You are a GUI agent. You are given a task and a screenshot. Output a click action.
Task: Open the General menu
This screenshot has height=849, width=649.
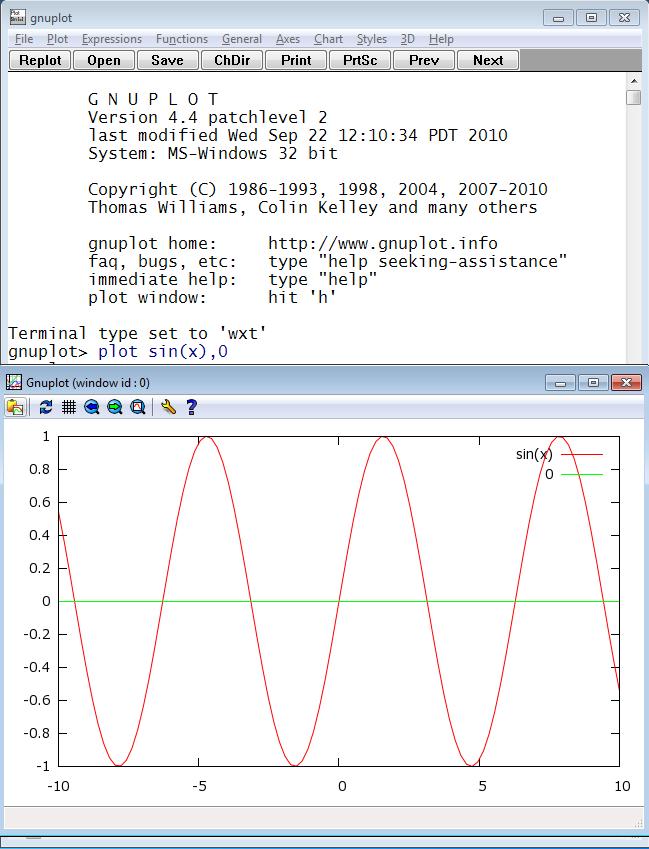click(242, 39)
